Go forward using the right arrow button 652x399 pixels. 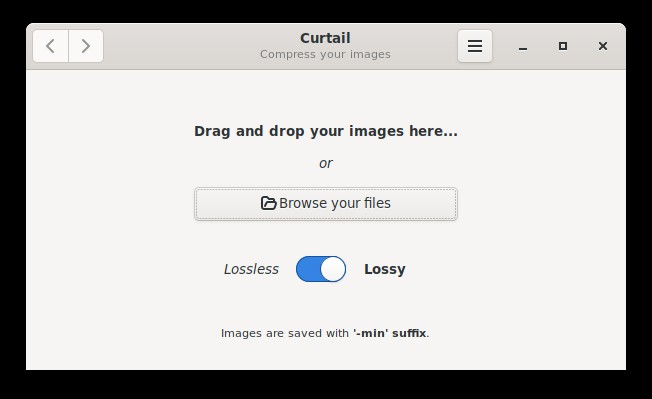[86, 46]
